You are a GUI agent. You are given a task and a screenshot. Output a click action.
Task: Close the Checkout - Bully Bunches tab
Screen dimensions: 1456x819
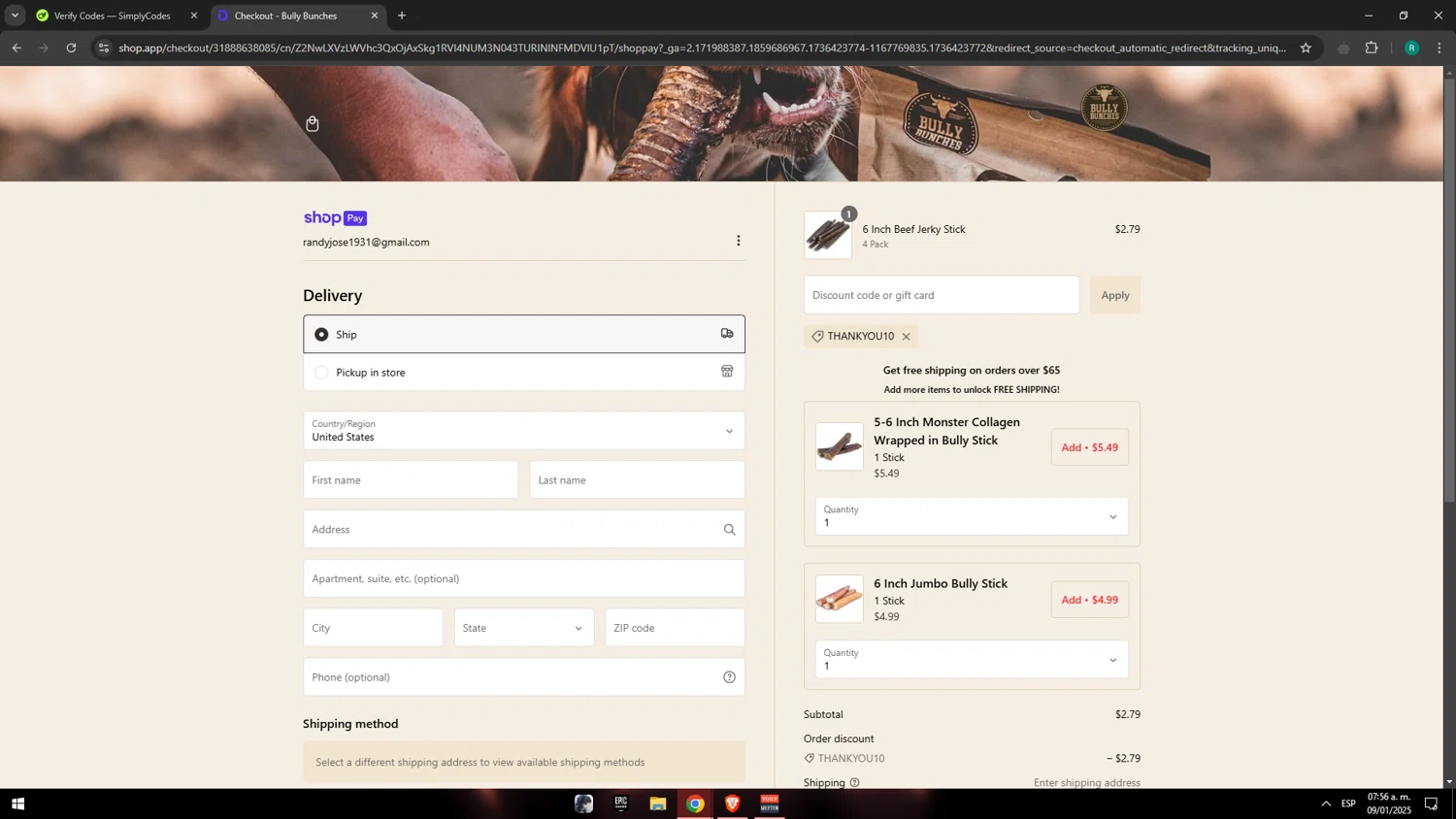[x=375, y=16]
